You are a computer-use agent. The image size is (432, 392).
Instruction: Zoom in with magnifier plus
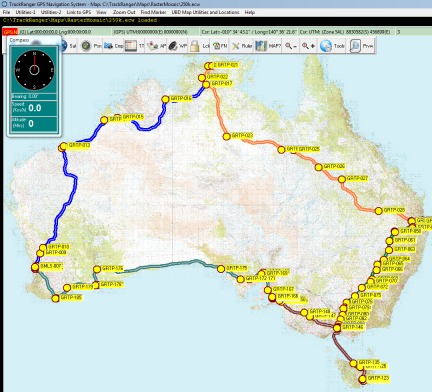[308, 46]
